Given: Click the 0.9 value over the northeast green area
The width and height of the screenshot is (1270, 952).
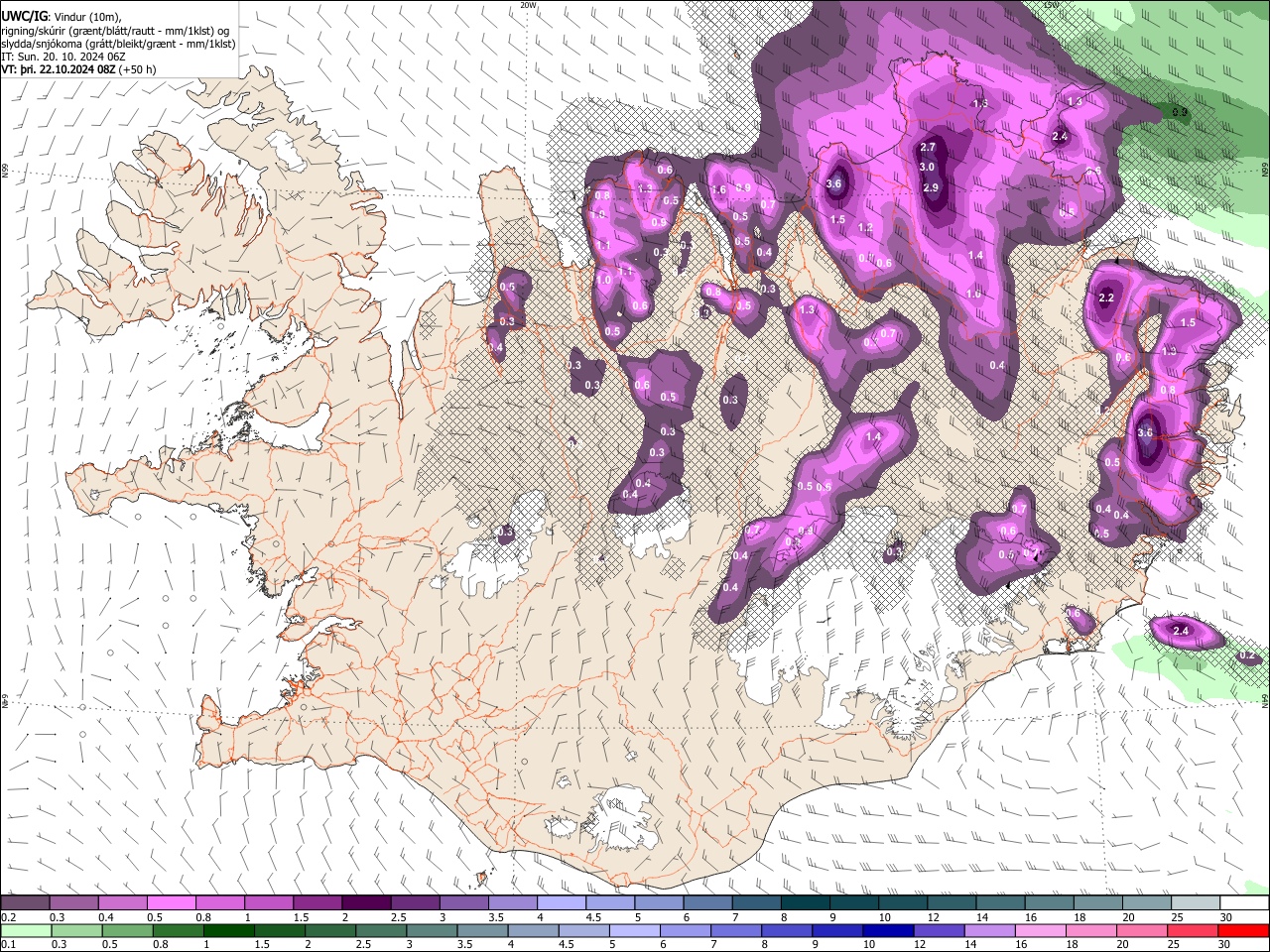Looking at the screenshot, I should pos(1179,112).
